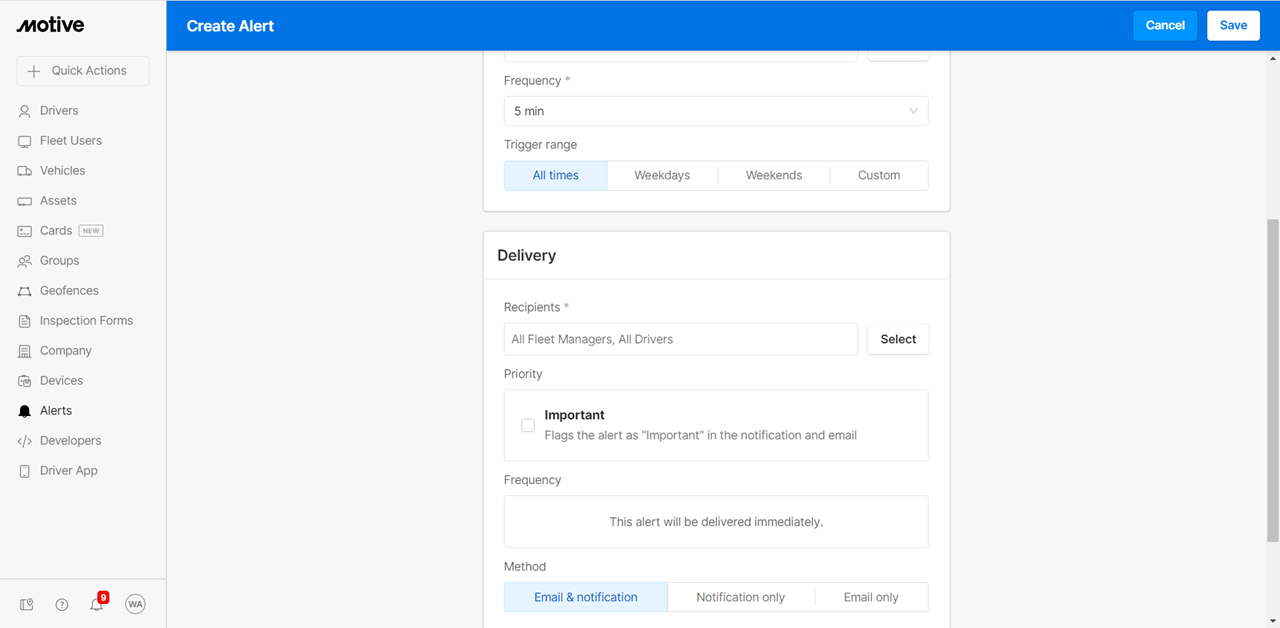Image resolution: width=1280 pixels, height=628 pixels.
Task: Open the map panel icon at bottom left
Action: pos(27,604)
